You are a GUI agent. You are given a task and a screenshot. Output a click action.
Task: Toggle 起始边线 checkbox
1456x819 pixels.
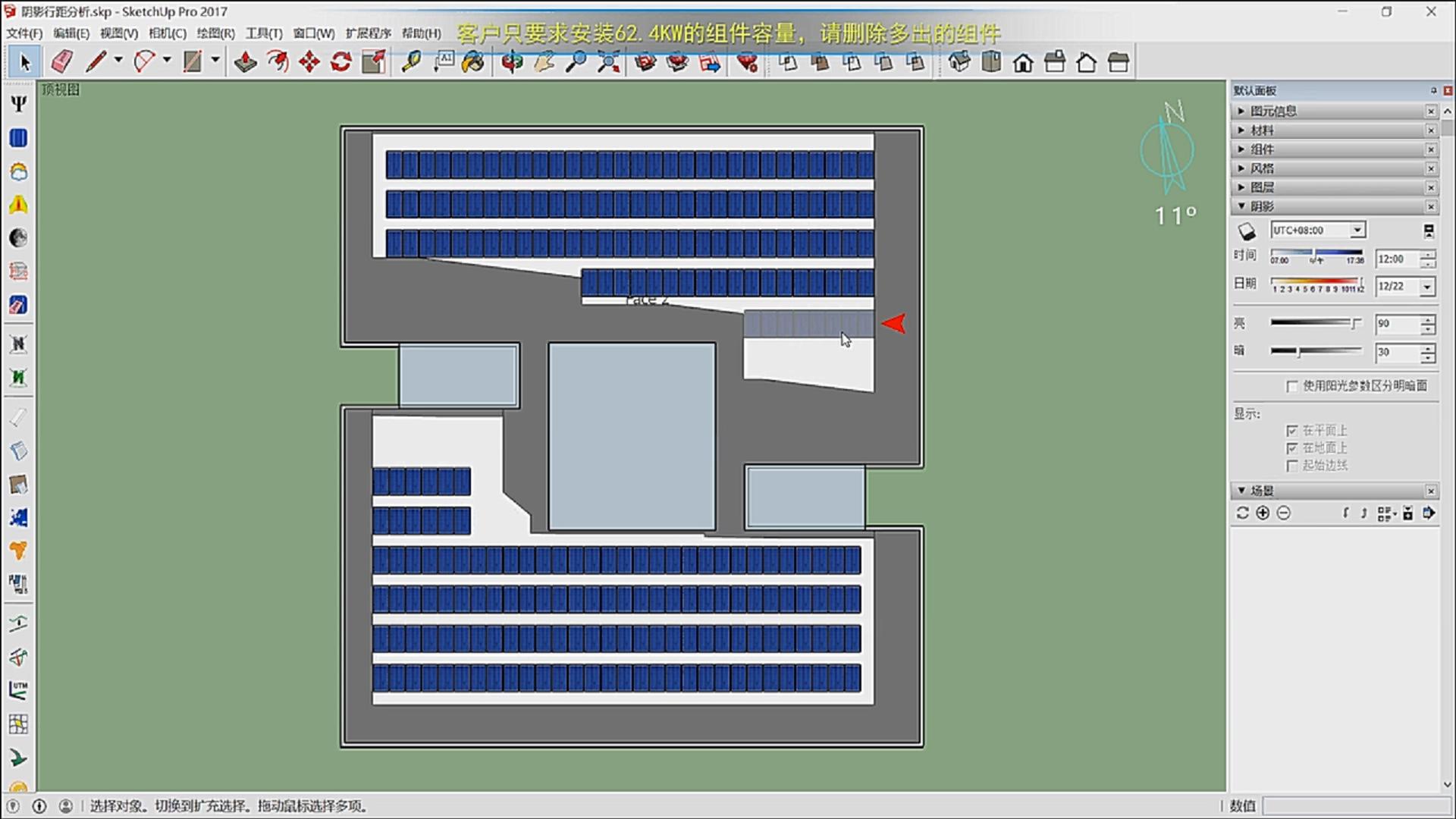point(1292,466)
